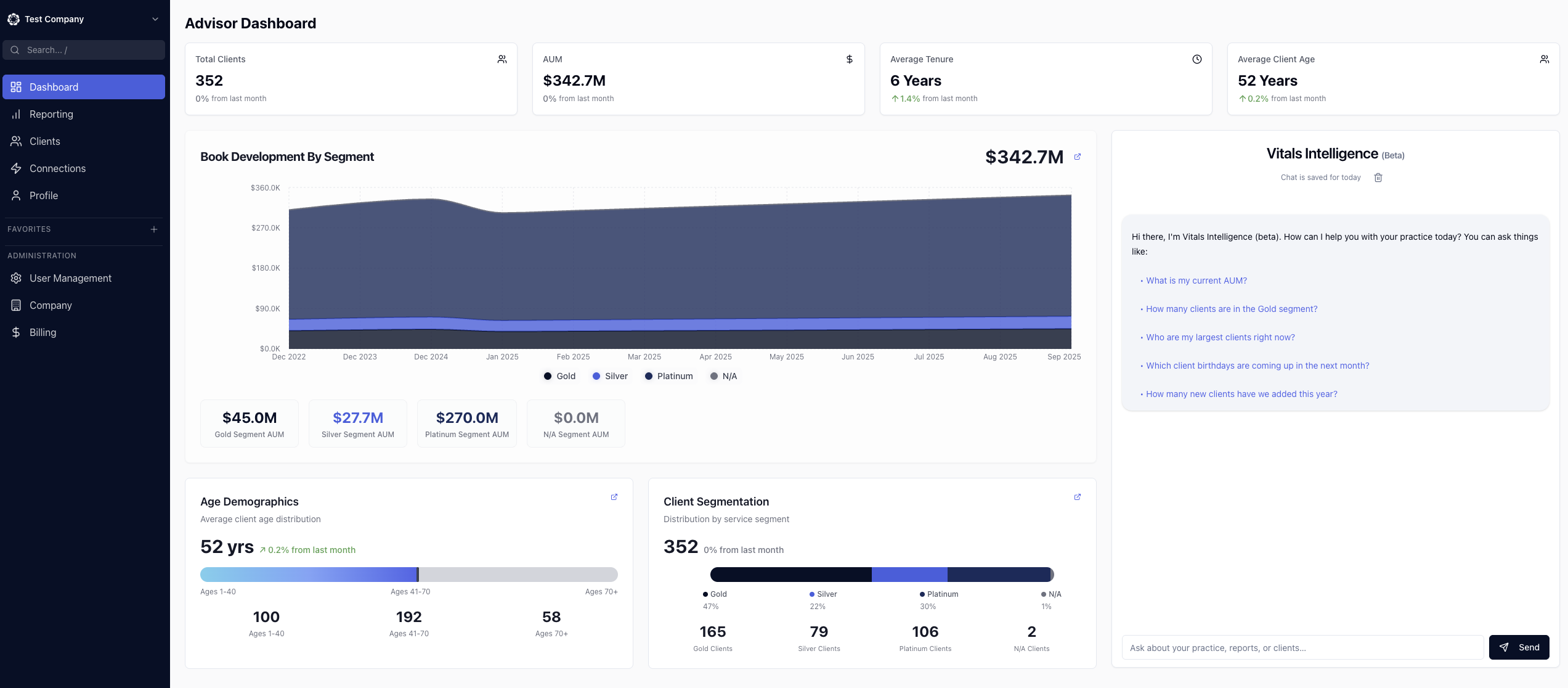
Task: Click the Age Demographics distribution bar
Action: [x=408, y=574]
